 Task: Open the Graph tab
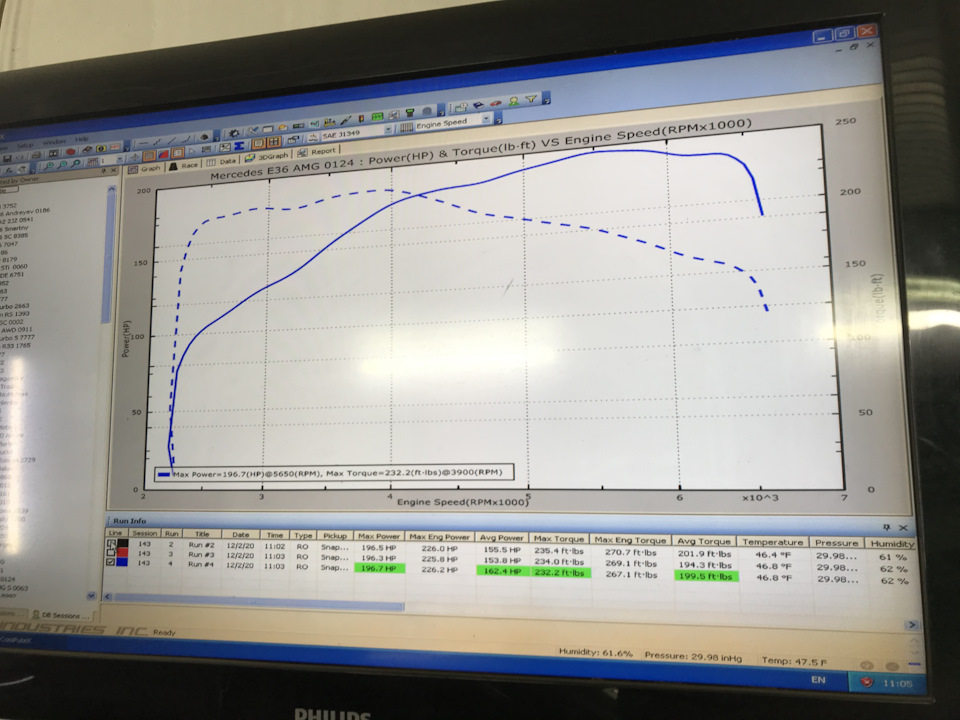145,169
